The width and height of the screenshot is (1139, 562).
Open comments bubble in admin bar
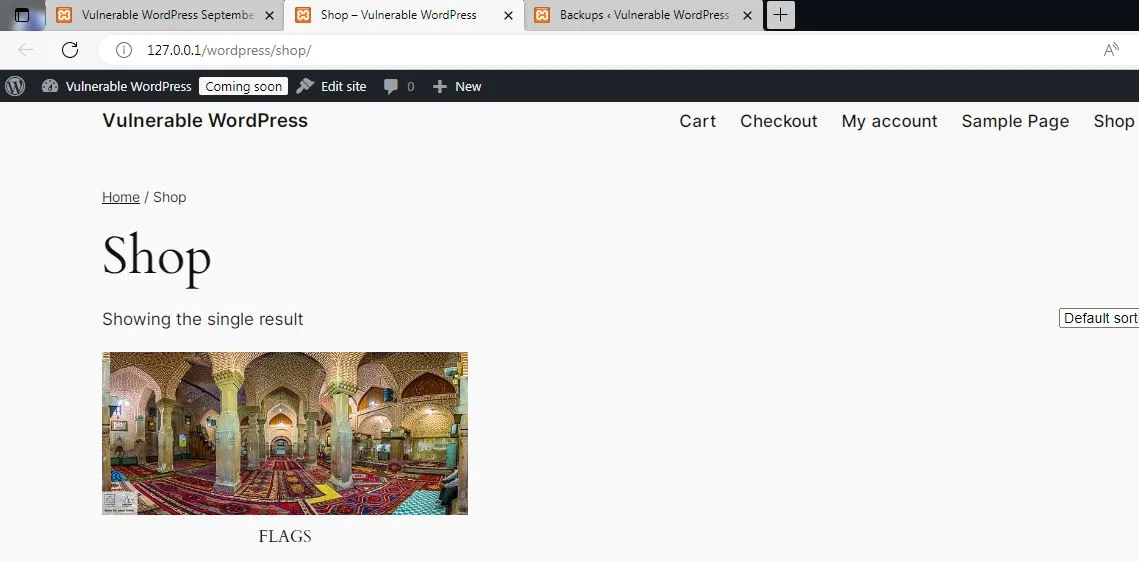391,86
